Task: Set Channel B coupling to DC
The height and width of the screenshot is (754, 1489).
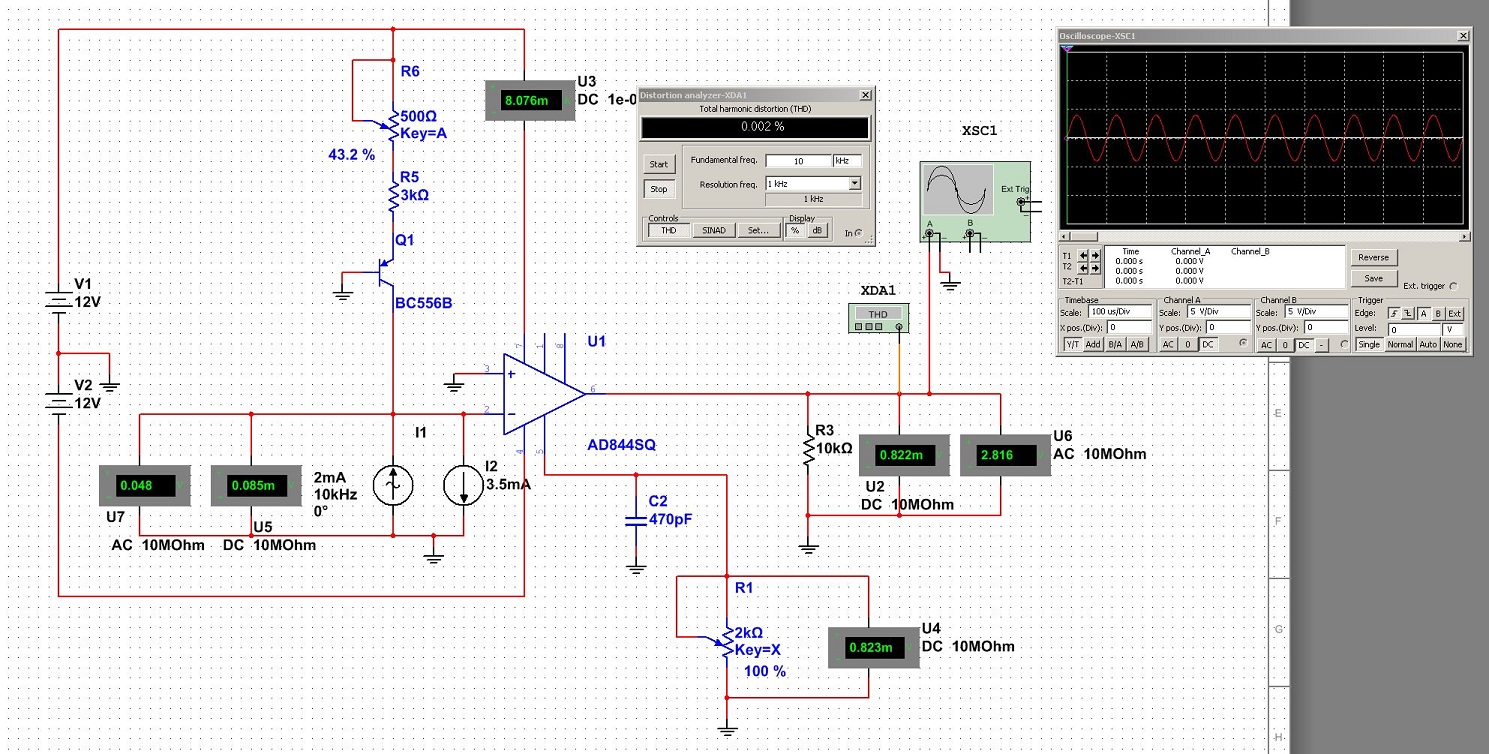Action: click(x=1304, y=345)
